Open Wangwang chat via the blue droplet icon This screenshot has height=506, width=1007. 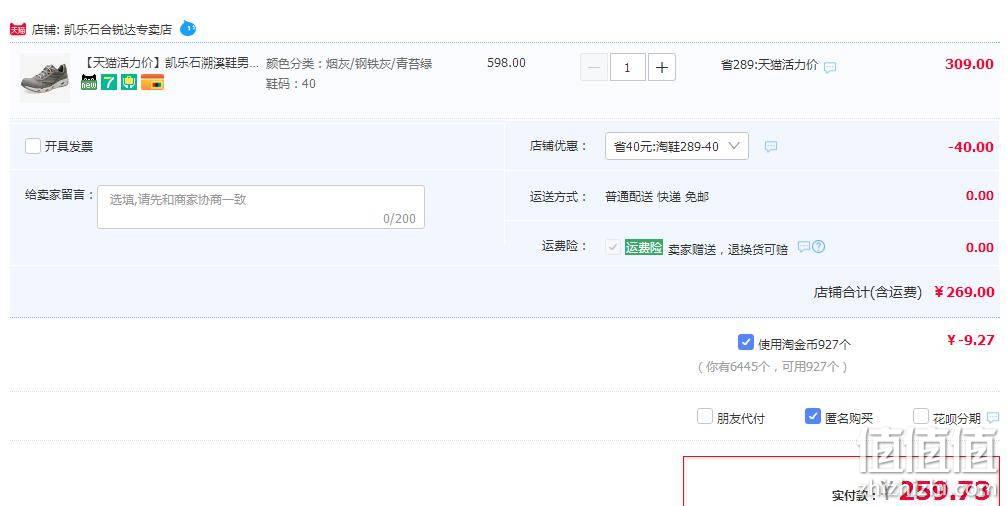pyautogui.click(x=188, y=28)
